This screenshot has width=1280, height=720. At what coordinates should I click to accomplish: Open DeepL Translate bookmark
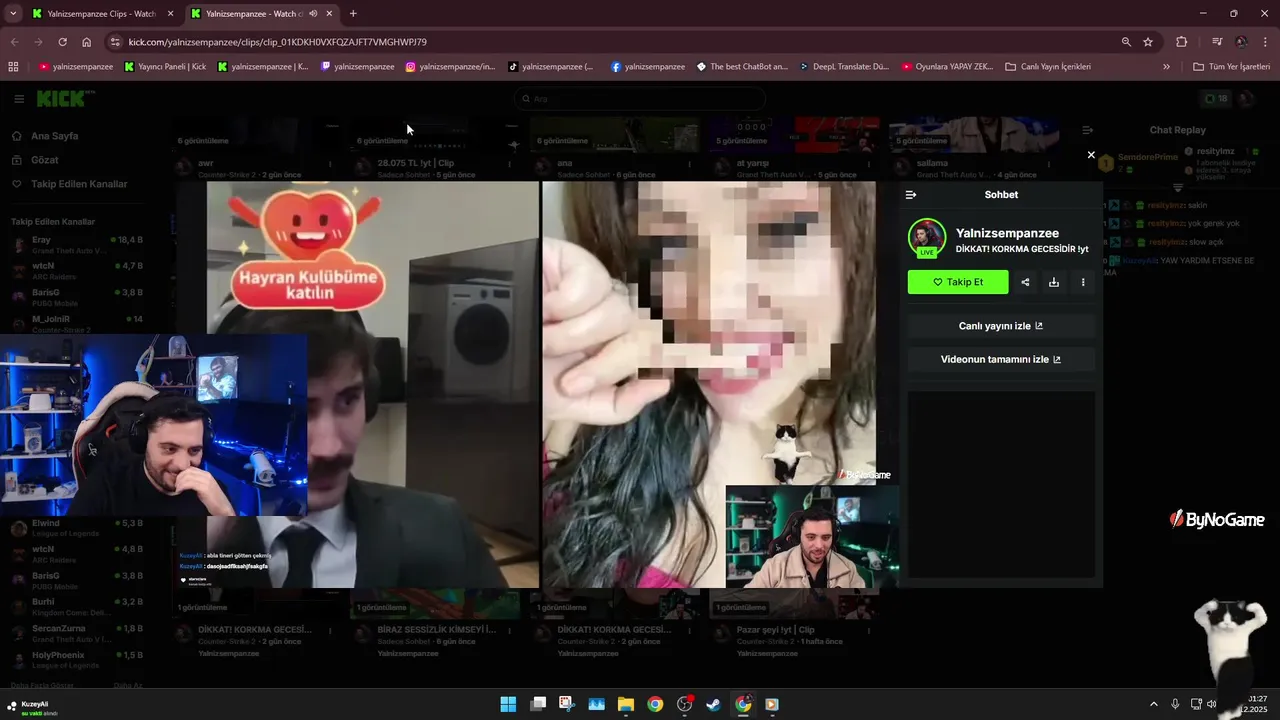point(844,67)
